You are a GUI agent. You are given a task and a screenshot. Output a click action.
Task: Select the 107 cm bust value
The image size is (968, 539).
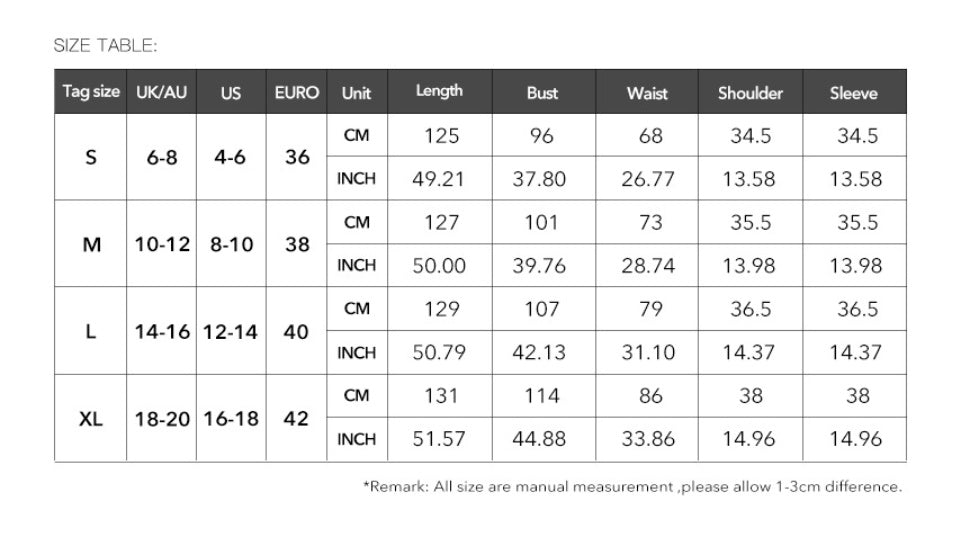point(542,309)
